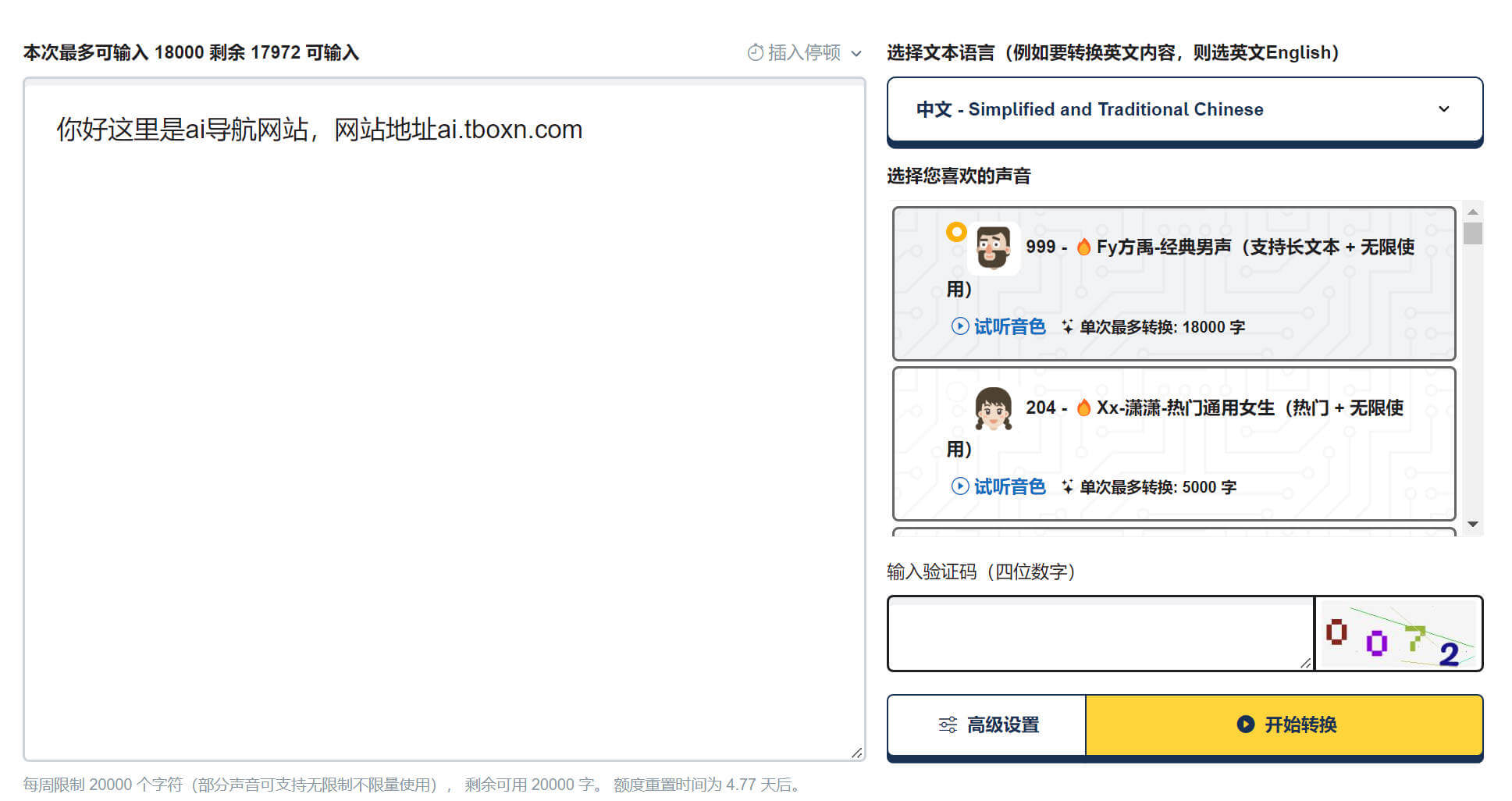Image resolution: width=1512 pixels, height=801 pixels.
Task: Click the clock icon beside 插入停顿
Action: (x=755, y=52)
